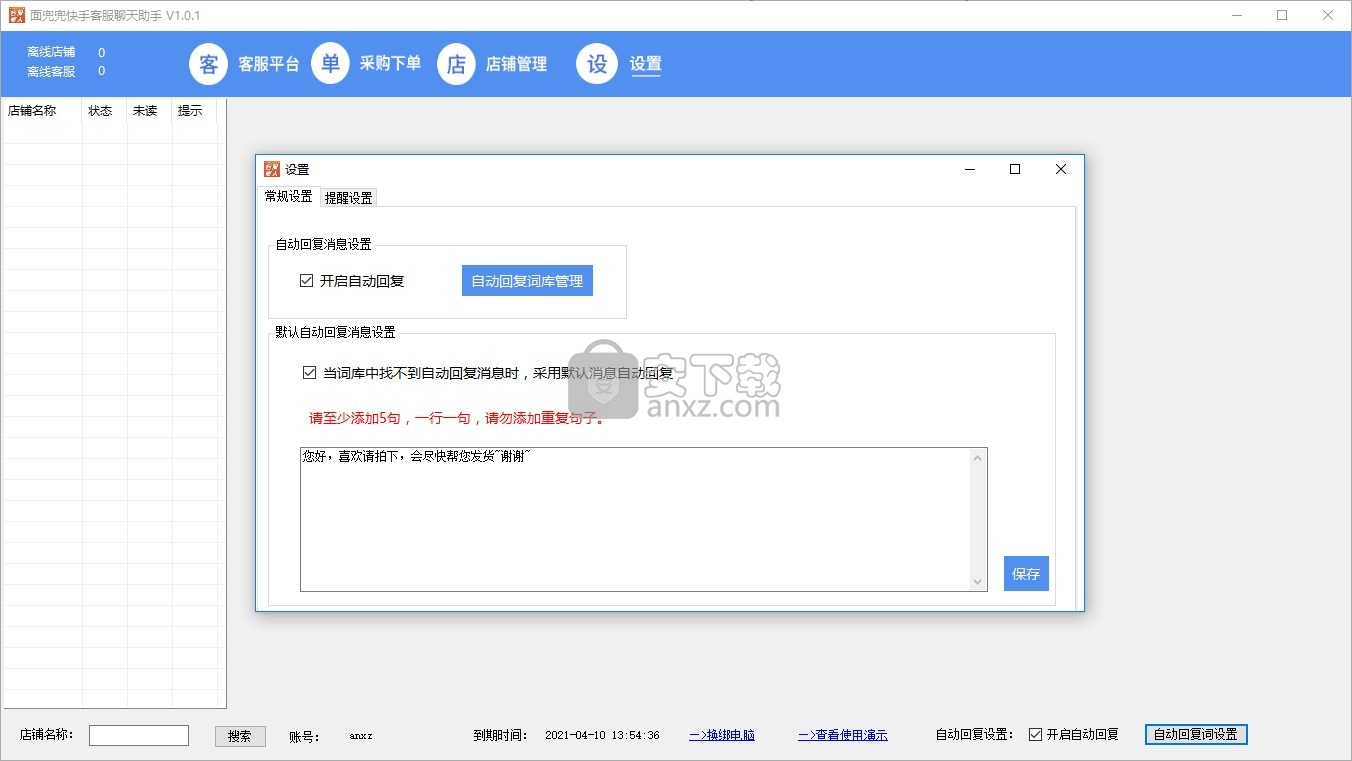Focus the 店铺名称 search input field
Screen dimensions: 1352x761
(x=139, y=735)
